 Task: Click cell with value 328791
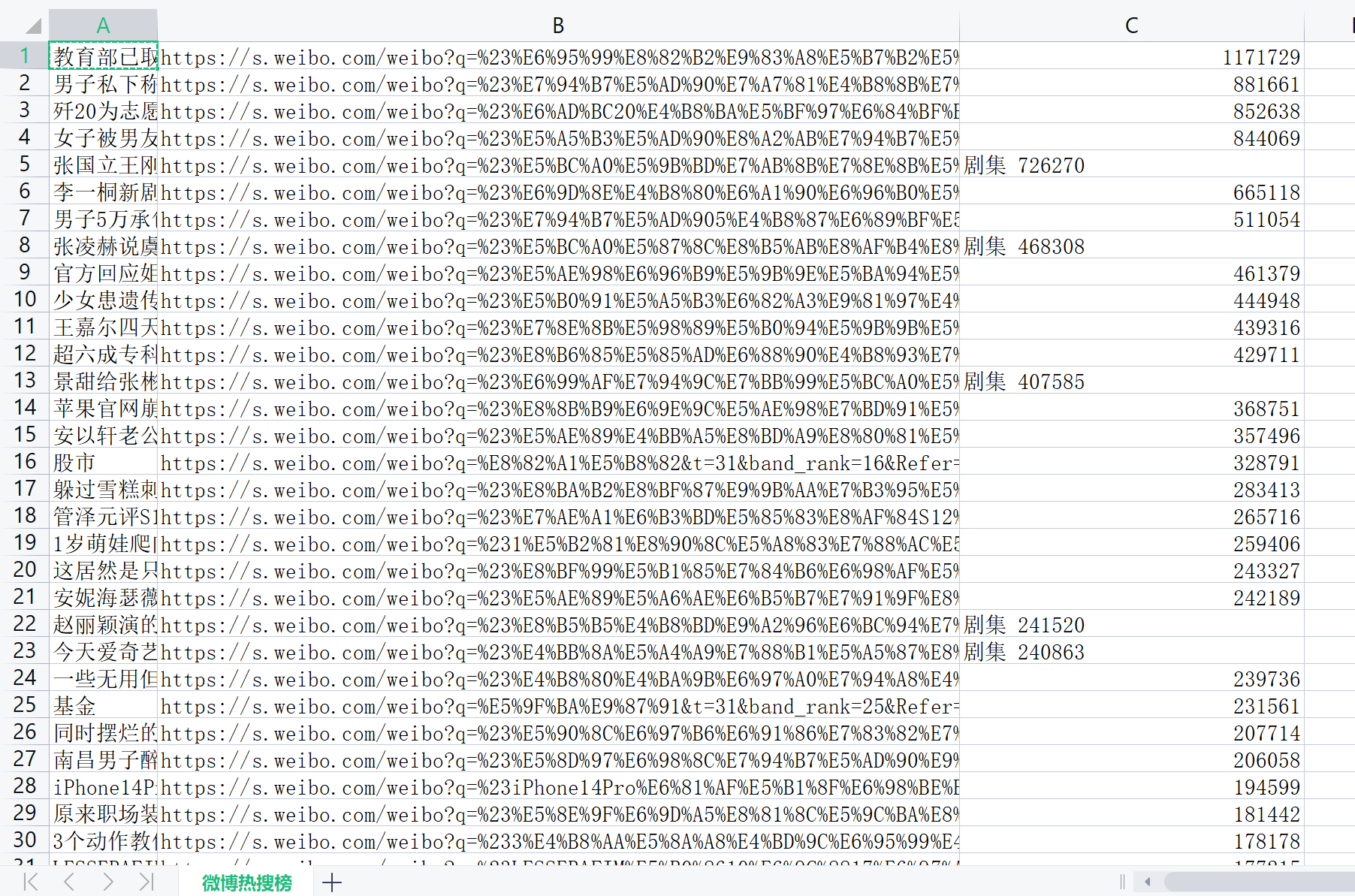point(1131,462)
